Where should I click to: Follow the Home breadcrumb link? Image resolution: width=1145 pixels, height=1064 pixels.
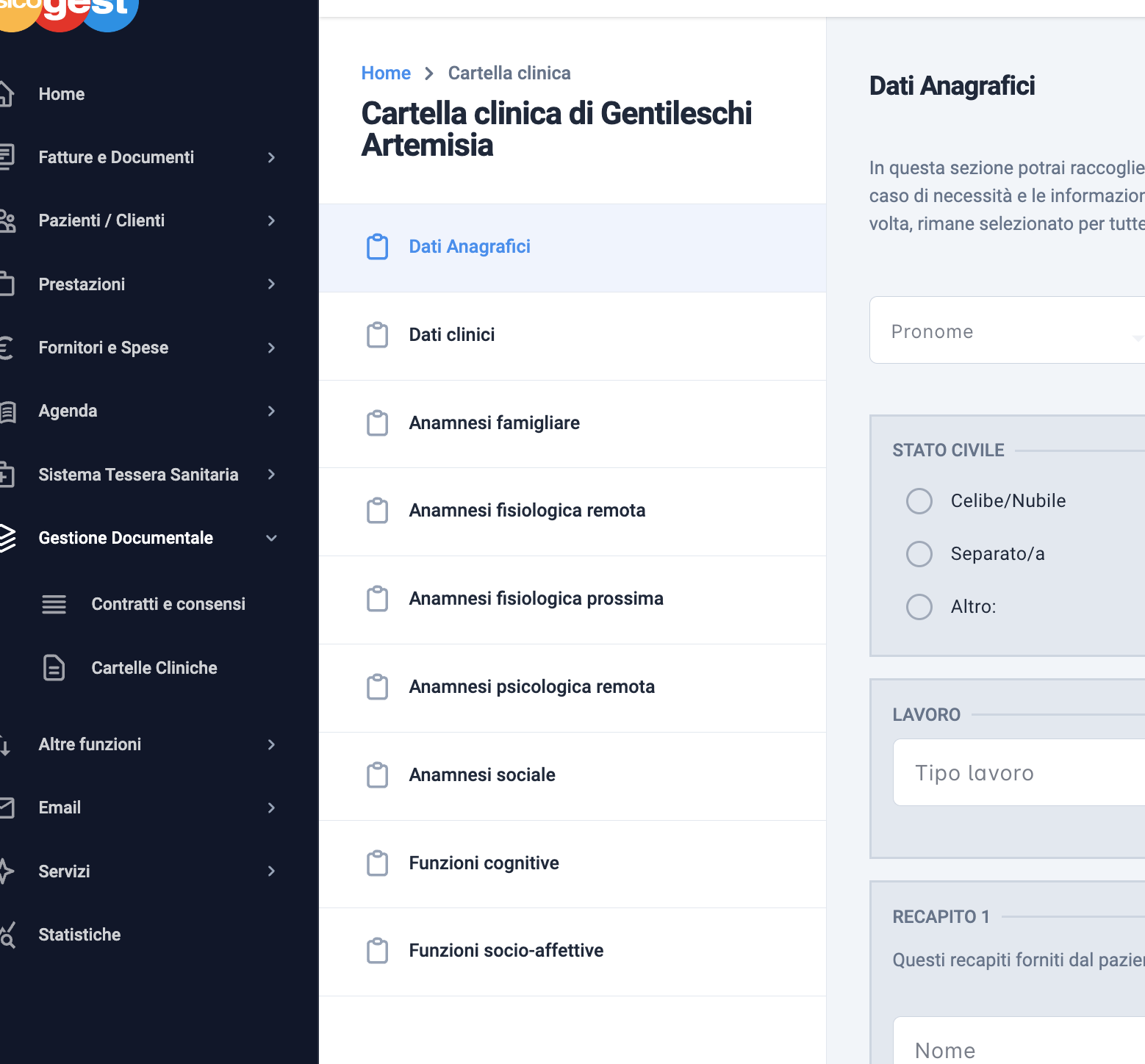[386, 73]
